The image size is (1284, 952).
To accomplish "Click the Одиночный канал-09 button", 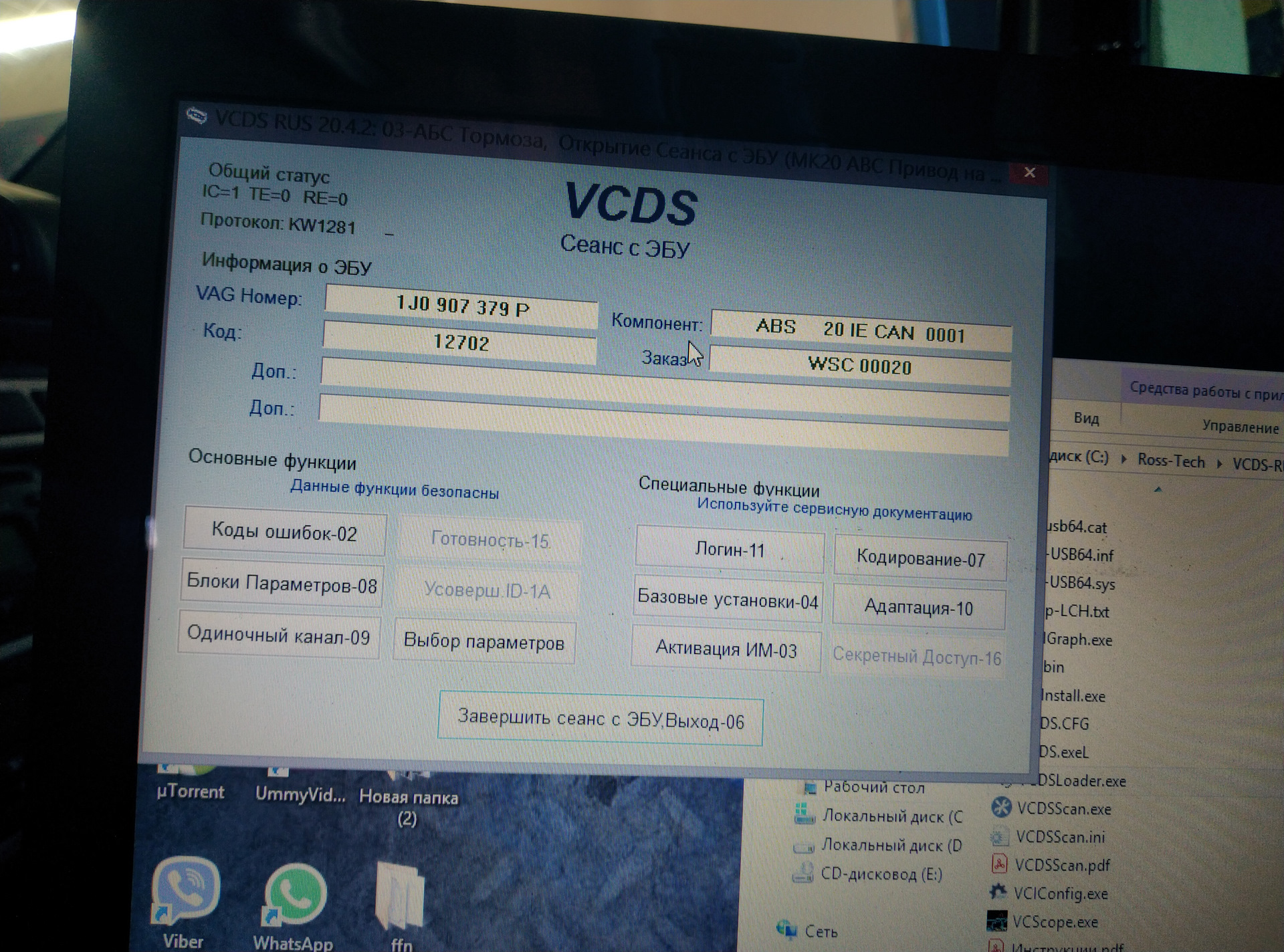I will point(278,634).
